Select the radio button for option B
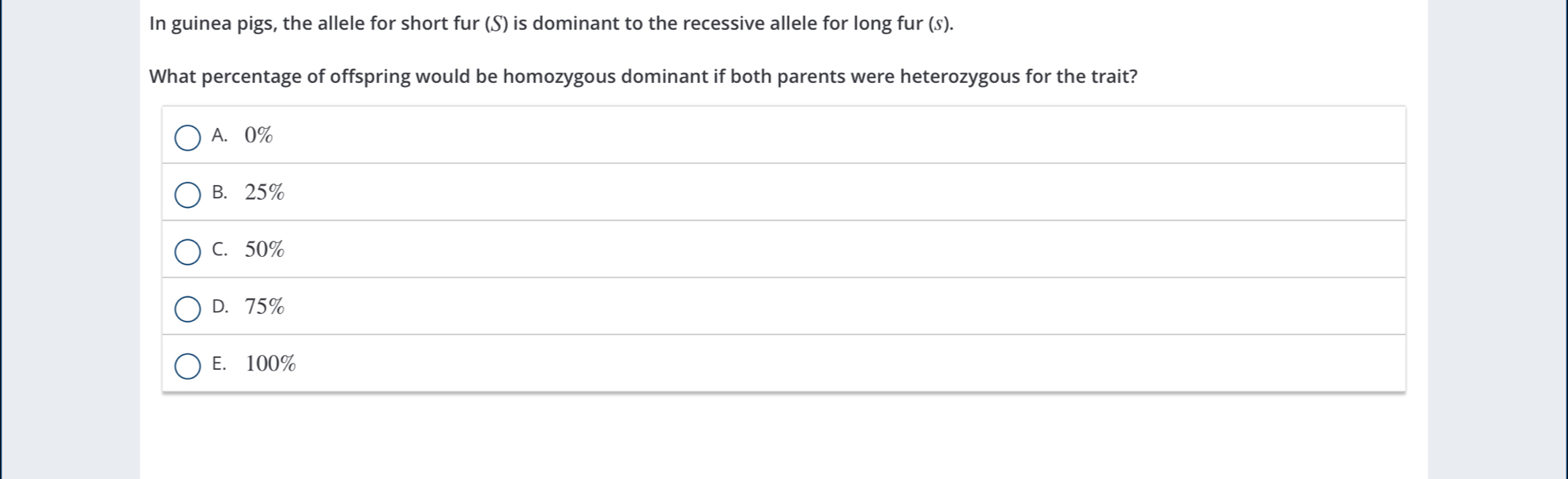This screenshot has height=479, width=1568. (187, 194)
